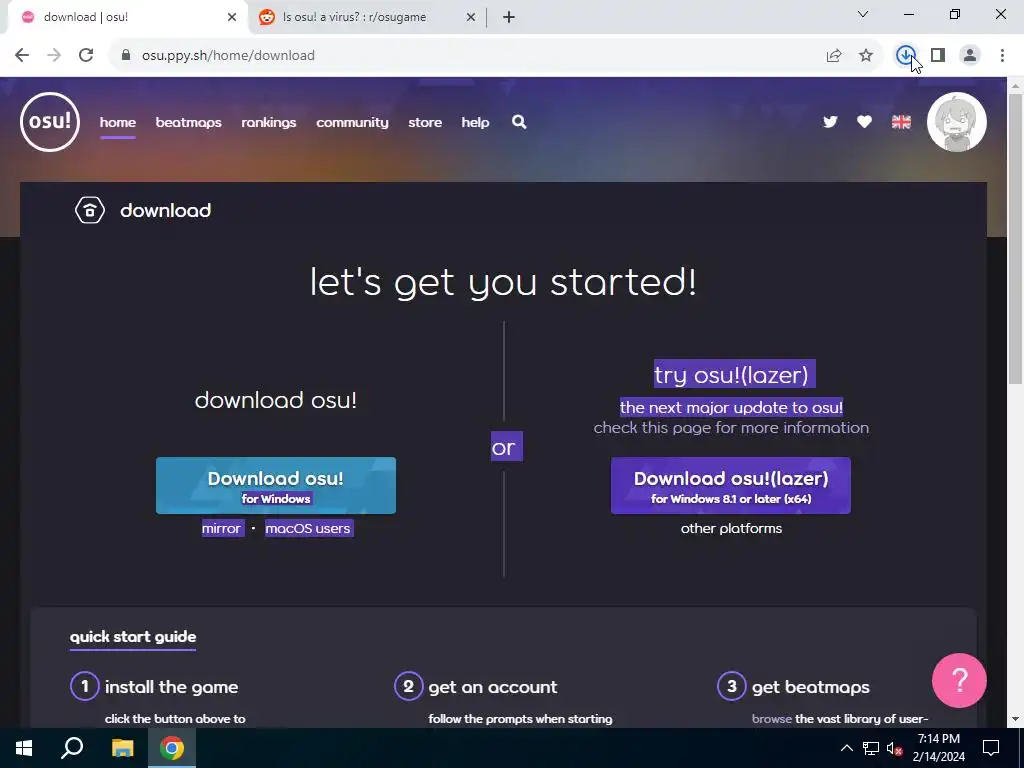
Task: Click the download page hexagon icon
Action: tap(89, 210)
